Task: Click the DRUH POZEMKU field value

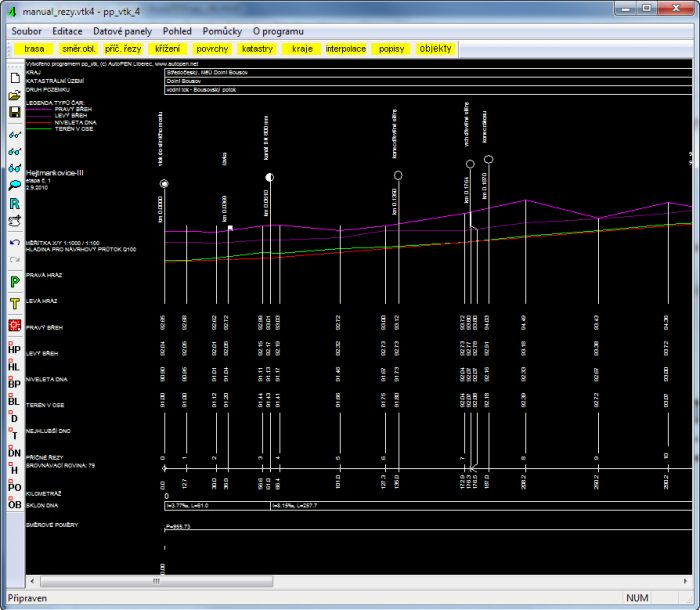Action: (x=428, y=90)
